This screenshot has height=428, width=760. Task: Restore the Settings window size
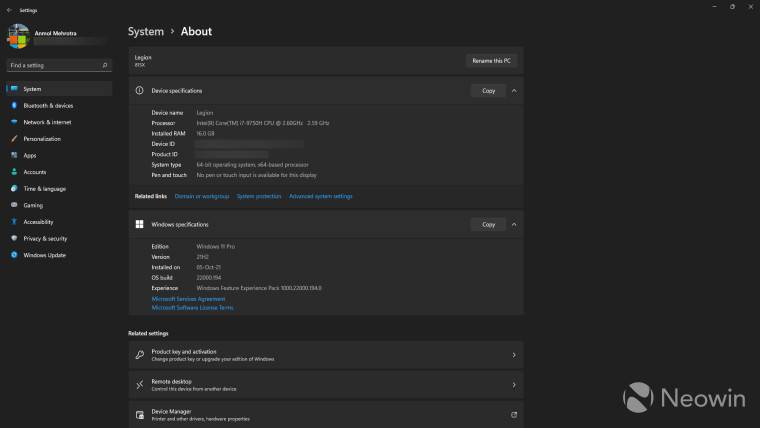pos(732,7)
